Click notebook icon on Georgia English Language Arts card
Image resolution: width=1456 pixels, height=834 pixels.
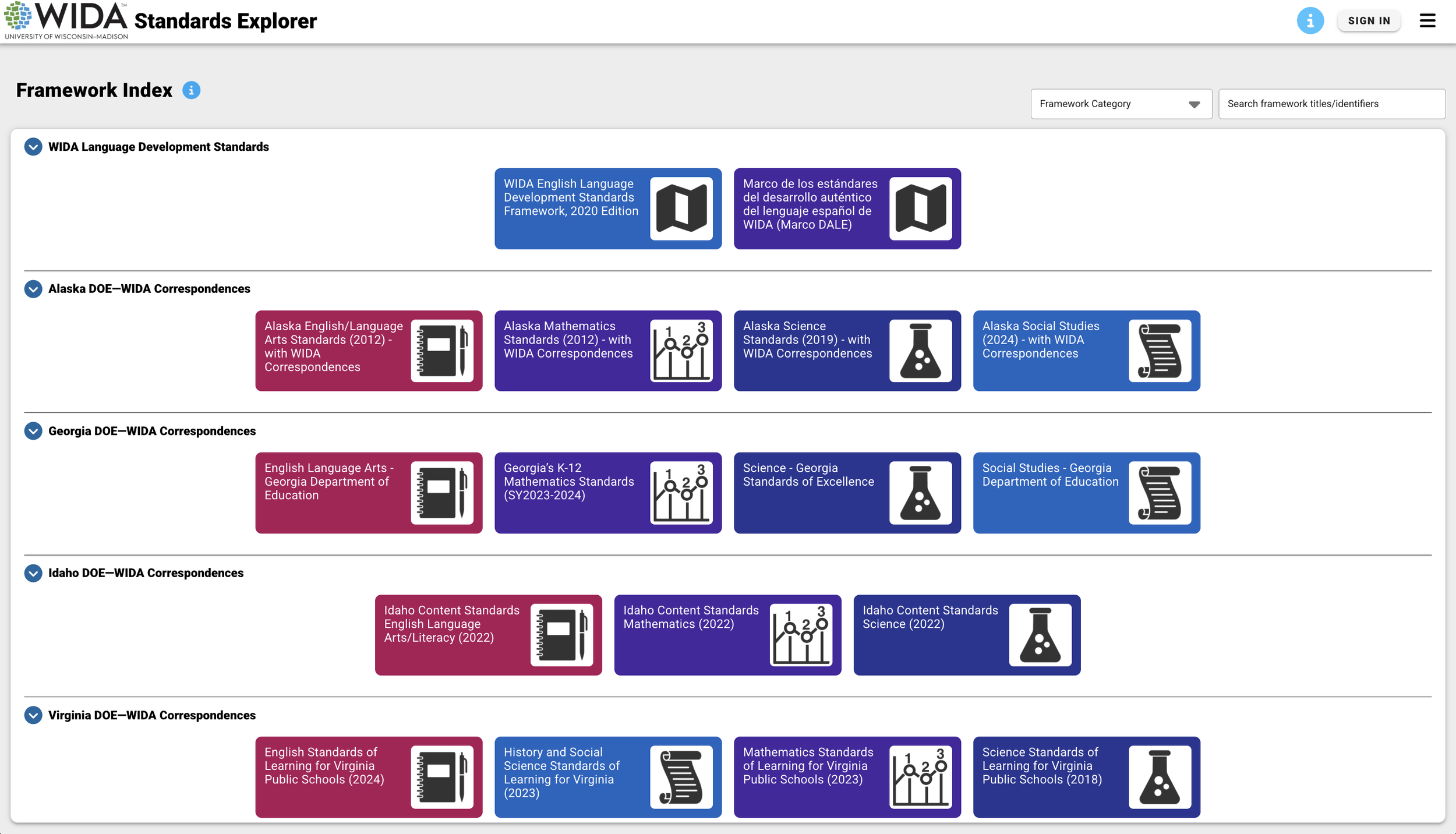[x=442, y=493]
